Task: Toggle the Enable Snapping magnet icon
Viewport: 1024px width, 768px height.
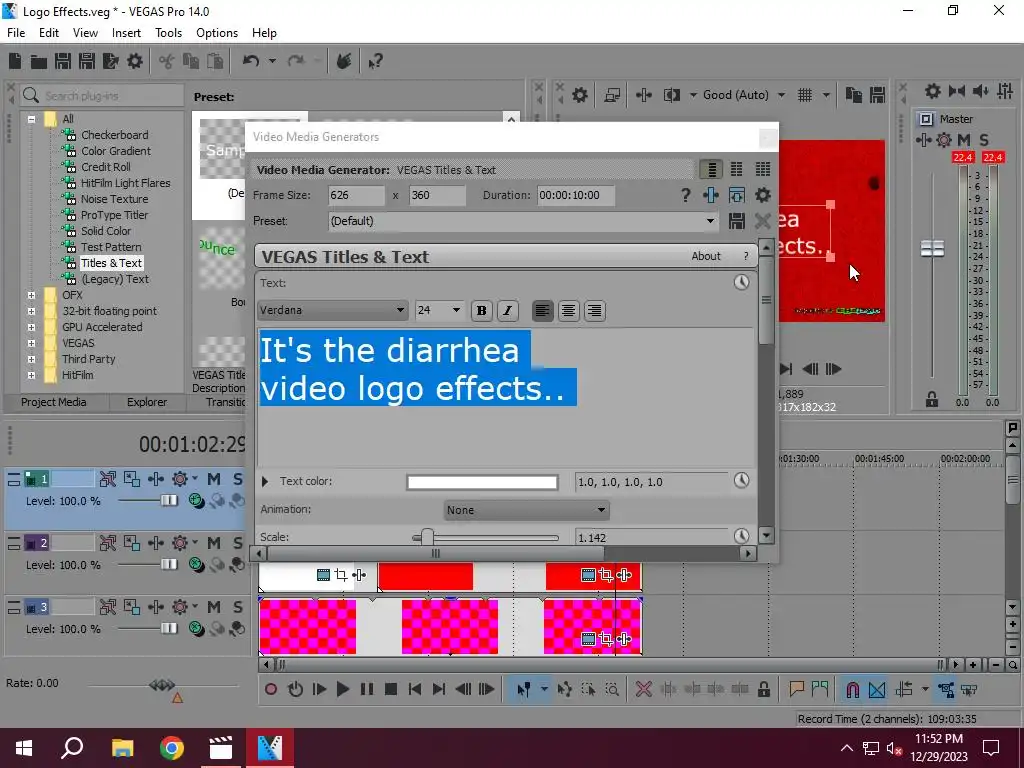Action: (852, 690)
